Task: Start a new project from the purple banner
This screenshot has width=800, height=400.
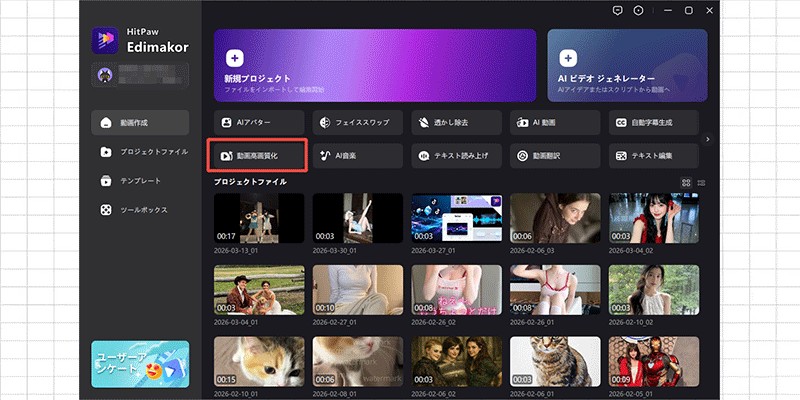Action: [375, 65]
